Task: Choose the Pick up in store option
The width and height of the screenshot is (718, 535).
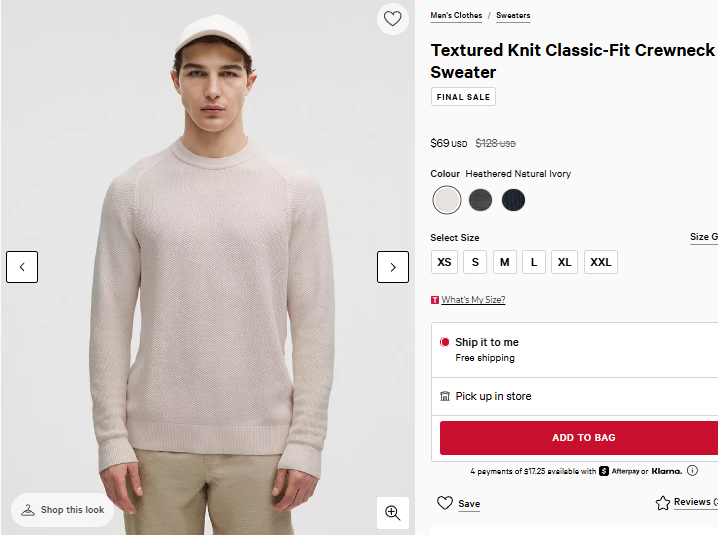Action: tap(446, 396)
